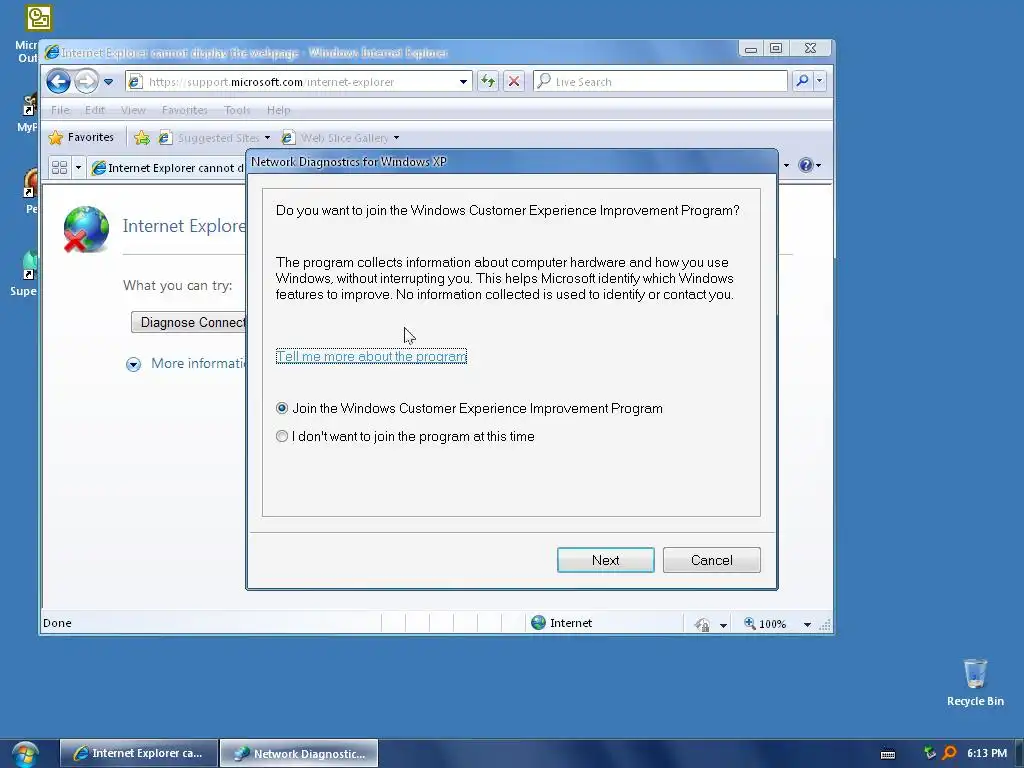Screen dimensions: 1024x768
Task: Click the Forward arrow in Internet Explorer
Action: pos(86,82)
